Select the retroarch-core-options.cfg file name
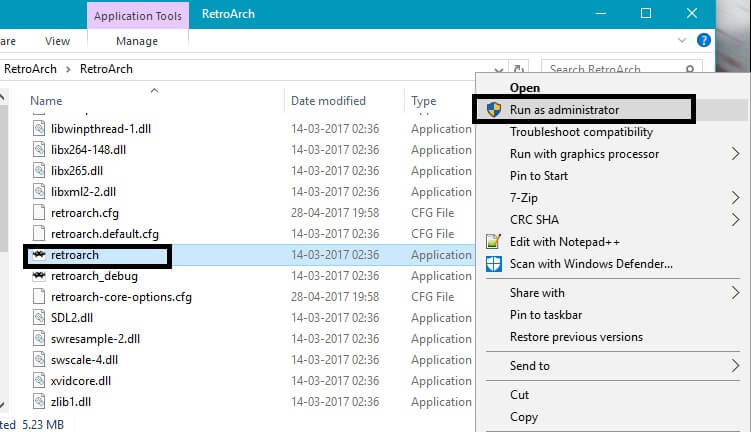 tap(121, 297)
